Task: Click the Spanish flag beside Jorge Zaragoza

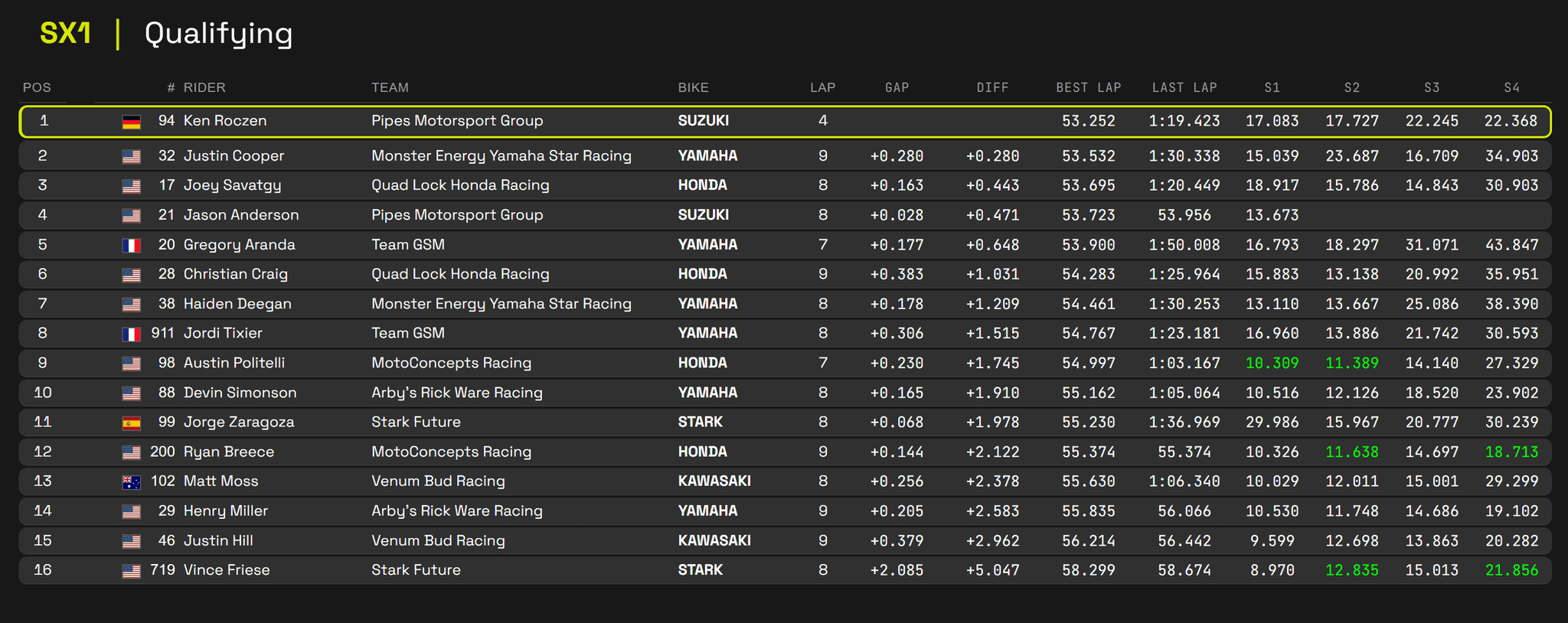Action: pos(131,422)
